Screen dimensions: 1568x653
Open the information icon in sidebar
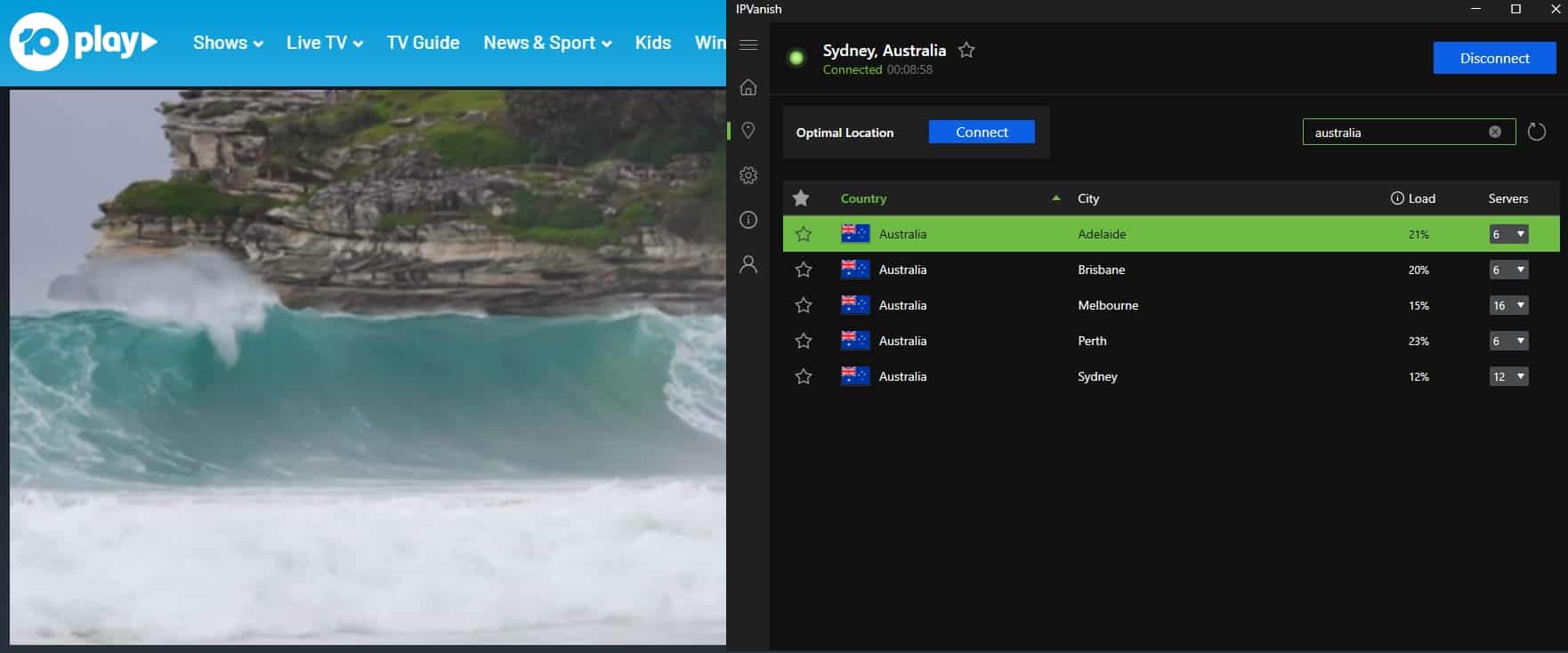coord(748,220)
